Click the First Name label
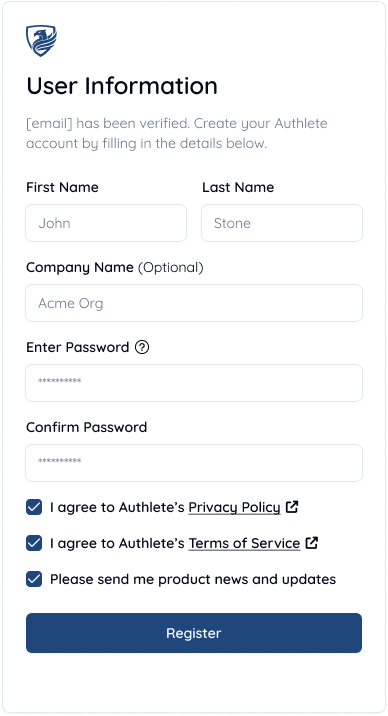This screenshot has width=388, height=716. [x=62, y=187]
